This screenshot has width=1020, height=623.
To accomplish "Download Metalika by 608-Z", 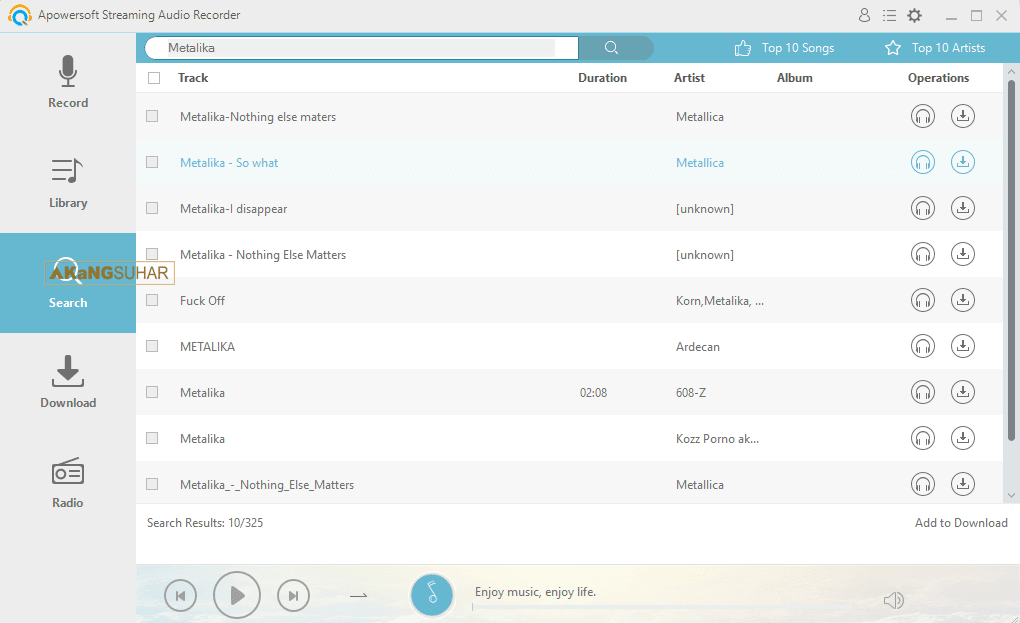I will point(963,392).
